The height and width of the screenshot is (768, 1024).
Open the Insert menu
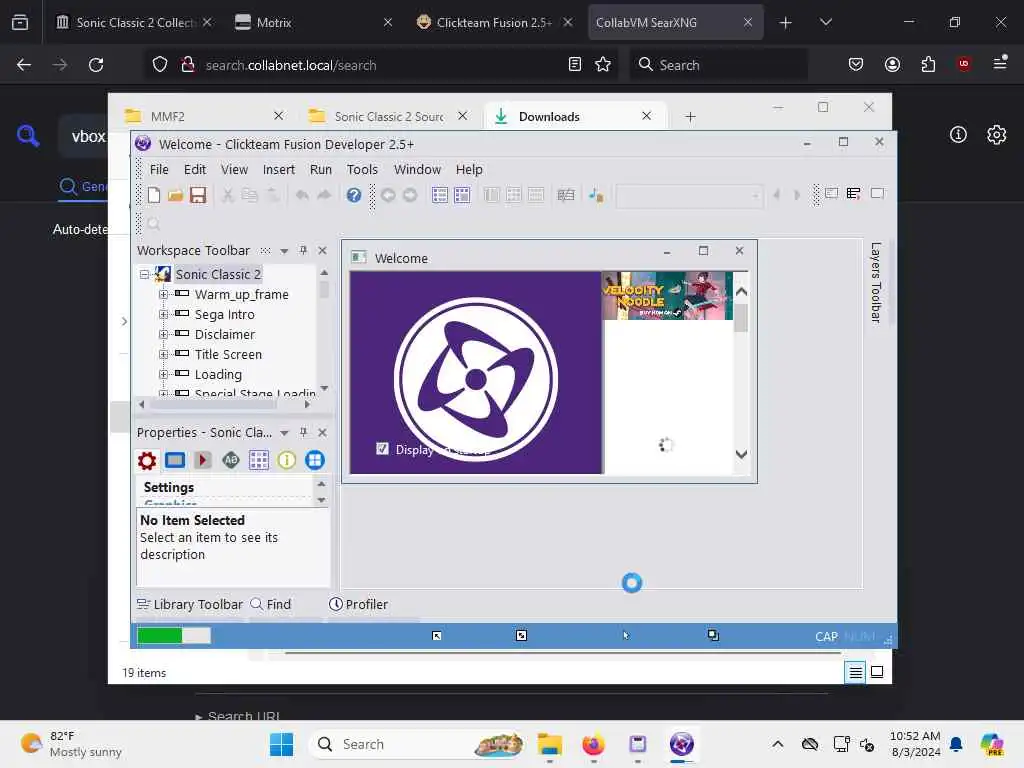coord(279,169)
